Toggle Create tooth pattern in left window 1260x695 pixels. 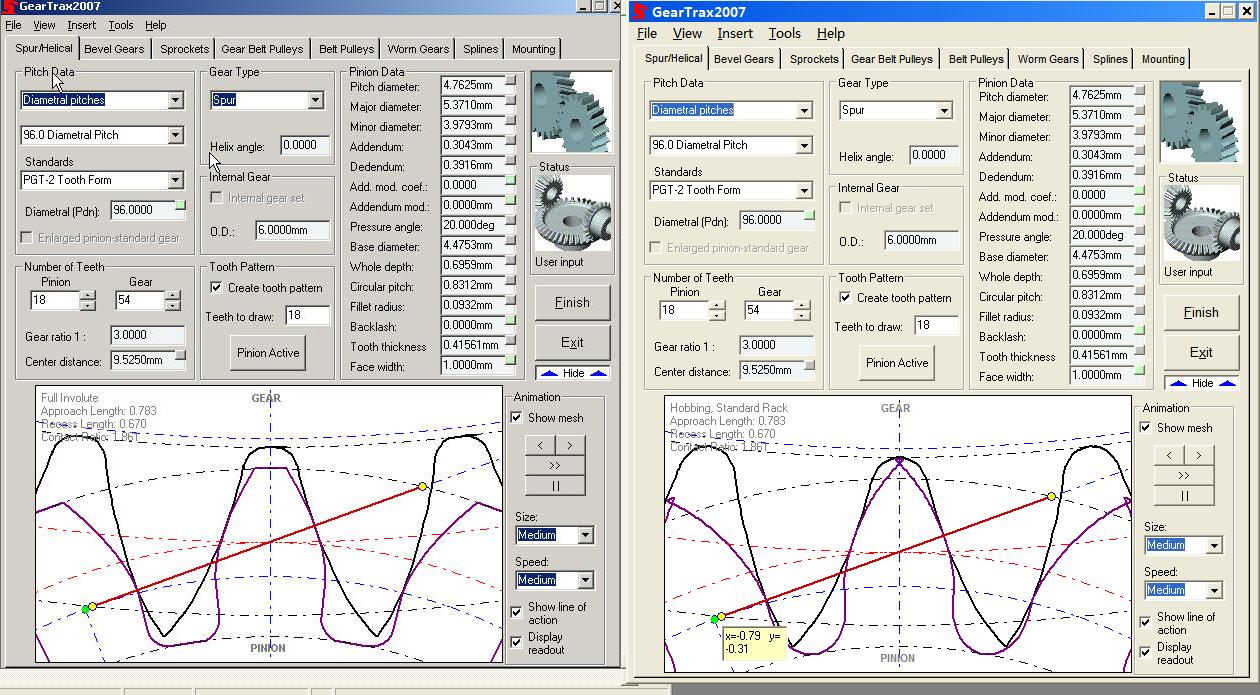click(217, 288)
